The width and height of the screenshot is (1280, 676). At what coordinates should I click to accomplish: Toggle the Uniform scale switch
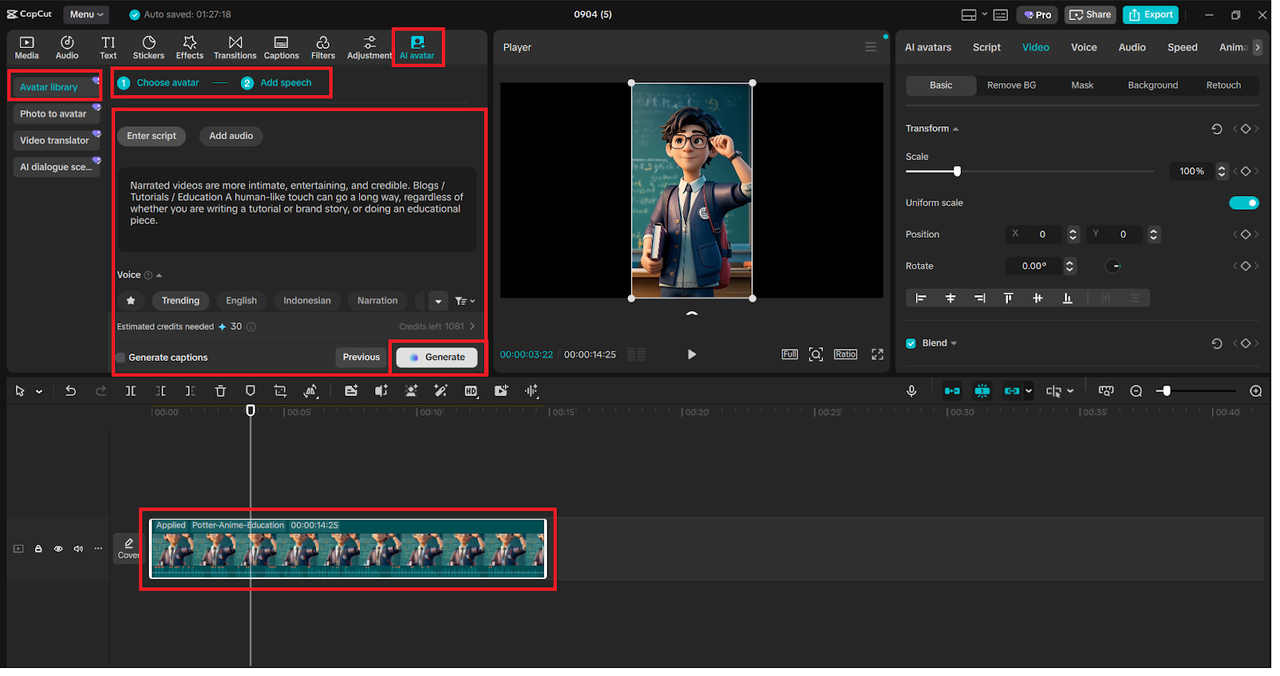point(1243,203)
